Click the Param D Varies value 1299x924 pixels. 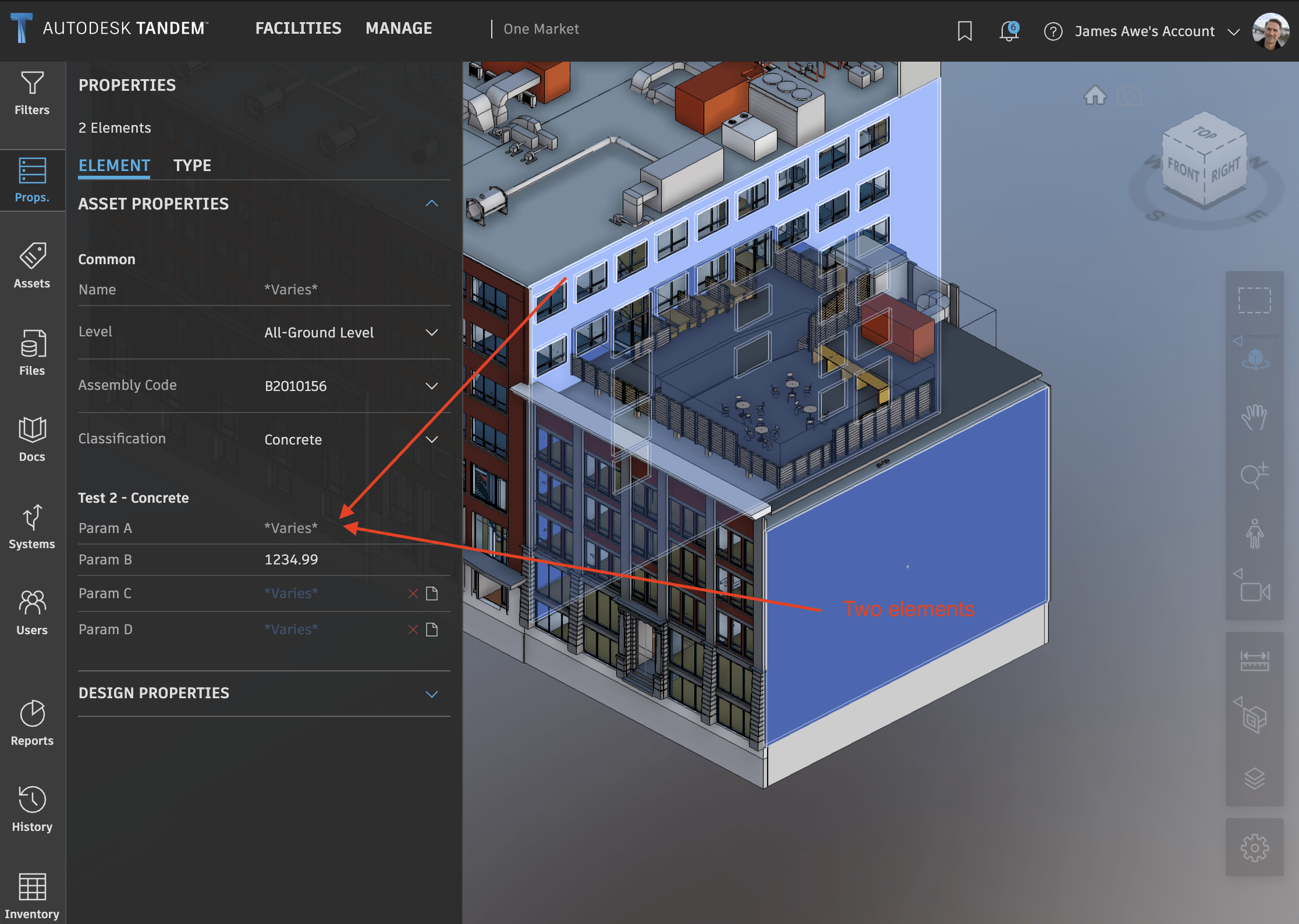click(x=291, y=630)
